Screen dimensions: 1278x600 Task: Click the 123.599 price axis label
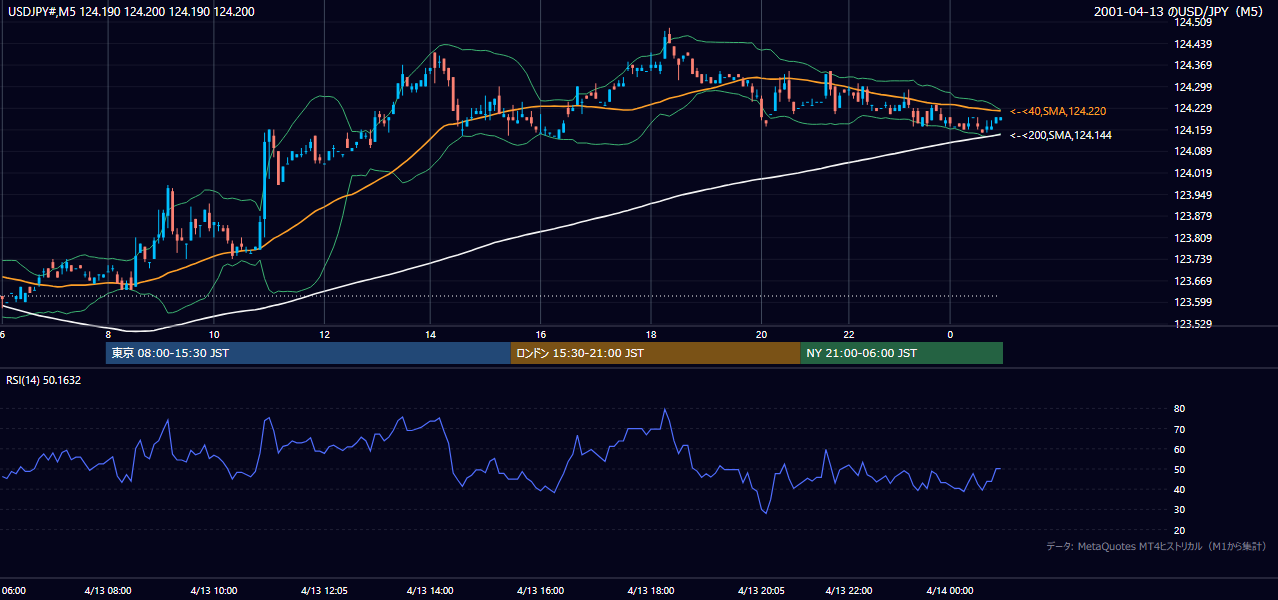[1193, 302]
